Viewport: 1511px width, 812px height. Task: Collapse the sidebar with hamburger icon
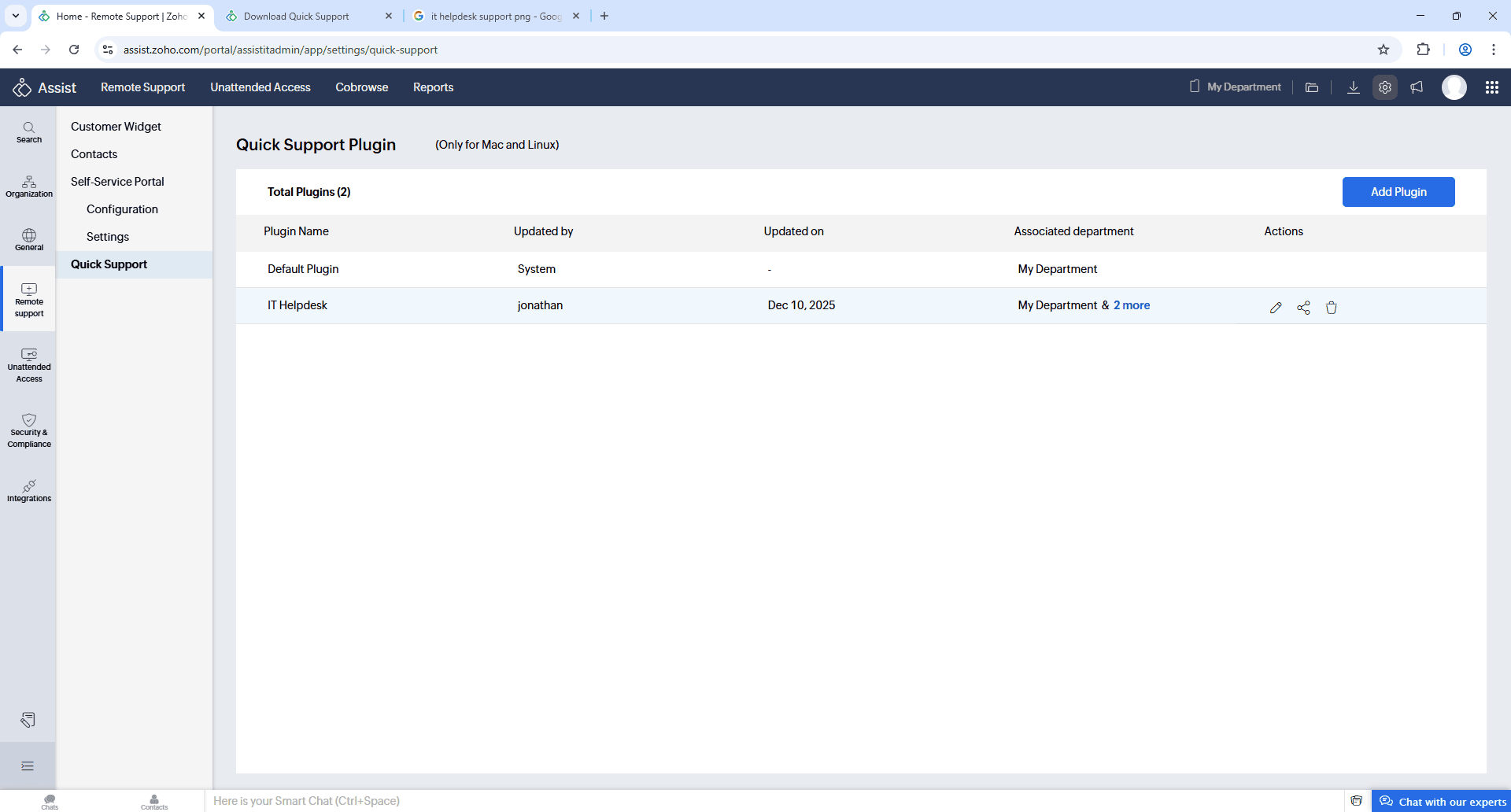click(x=28, y=766)
